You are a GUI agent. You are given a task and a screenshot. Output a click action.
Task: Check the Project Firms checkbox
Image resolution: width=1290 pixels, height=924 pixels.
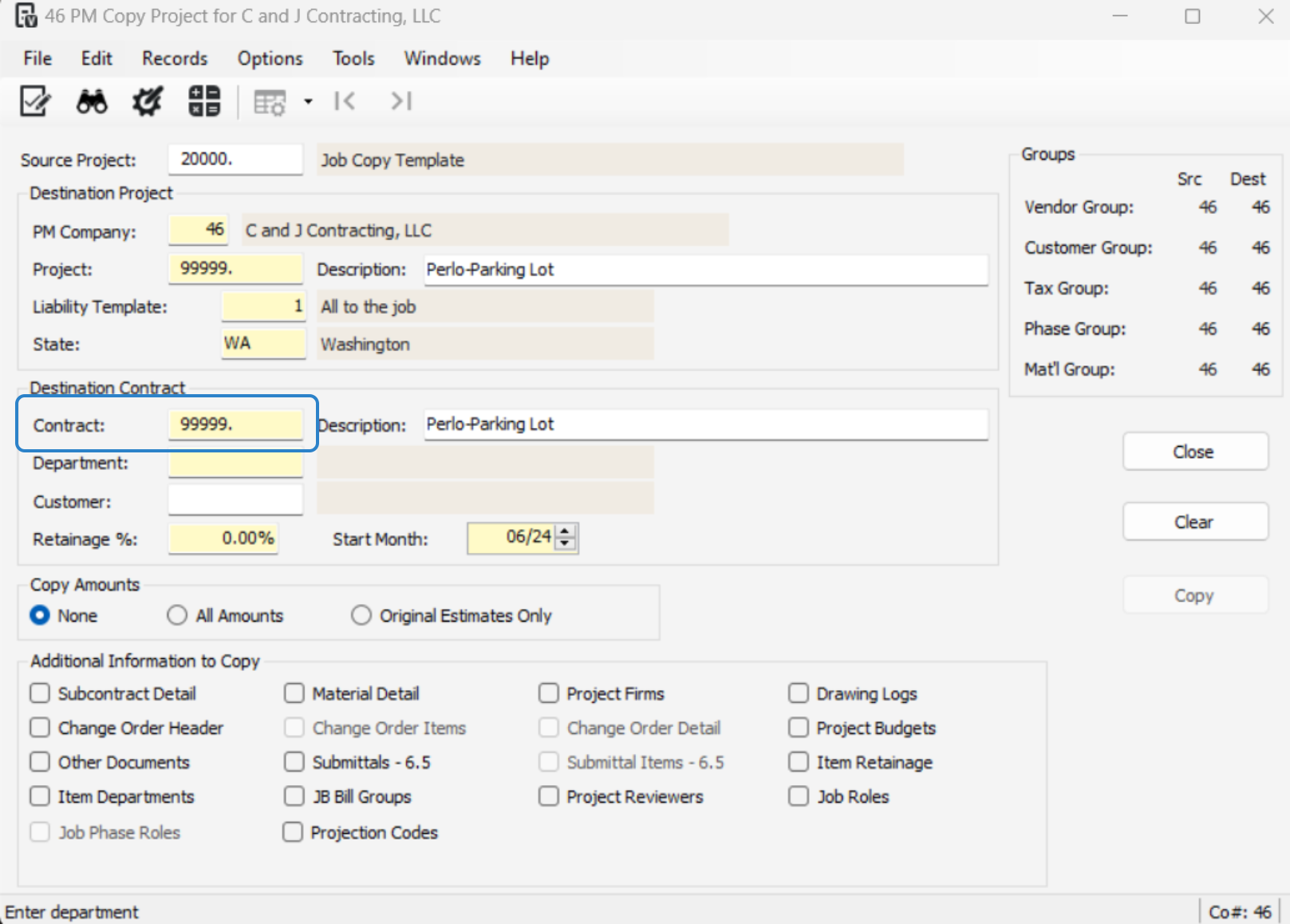click(549, 693)
